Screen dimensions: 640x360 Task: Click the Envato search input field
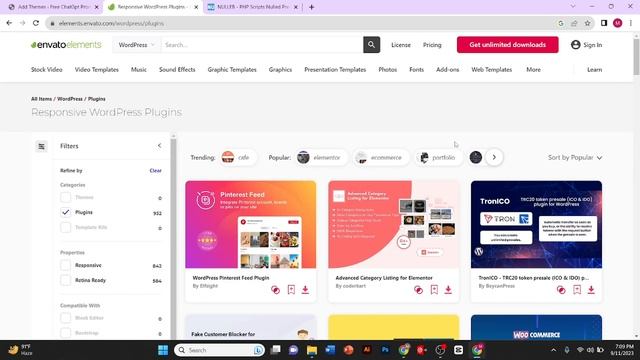coord(262,45)
